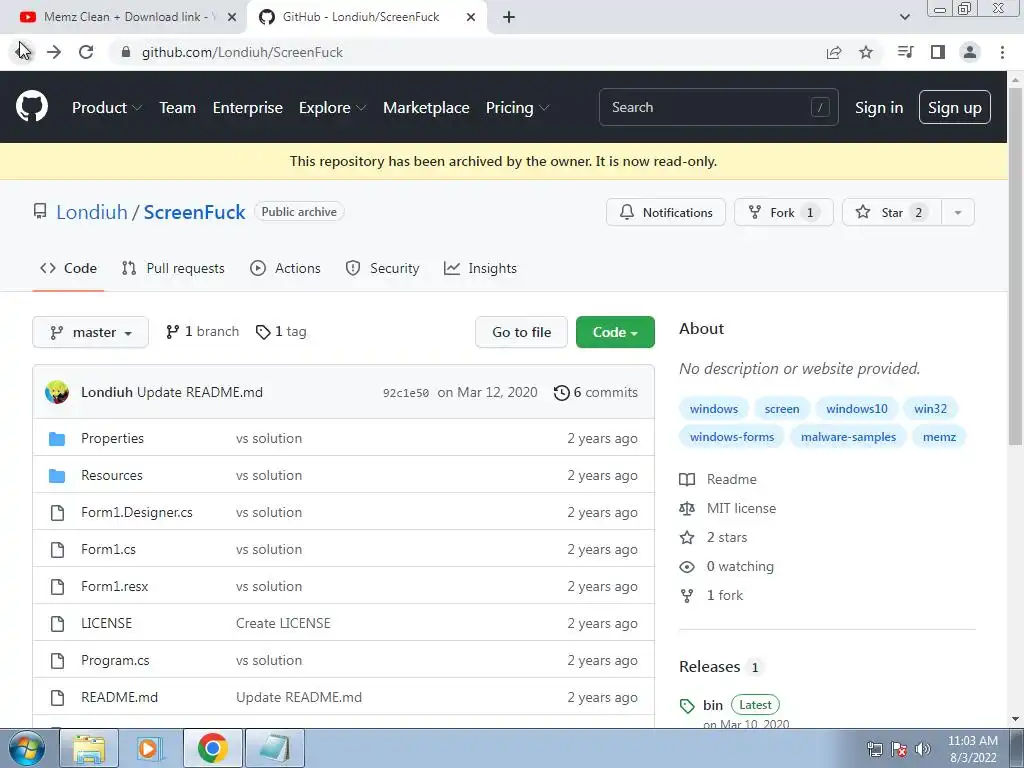Click the Sign up button
This screenshot has width=1024, height=768.
click(954, 108)
